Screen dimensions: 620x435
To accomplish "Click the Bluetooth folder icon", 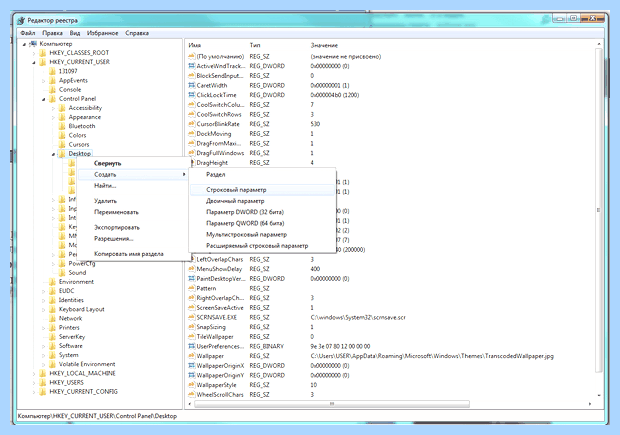I will (62, 126).
